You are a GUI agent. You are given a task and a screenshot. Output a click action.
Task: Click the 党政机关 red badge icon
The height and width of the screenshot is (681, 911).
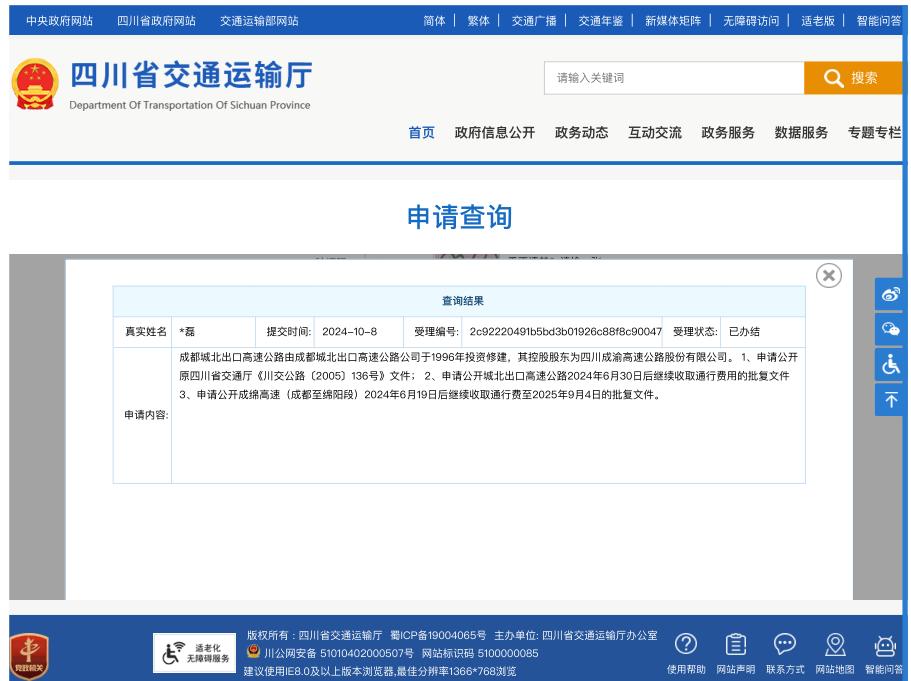coord(29,653)
